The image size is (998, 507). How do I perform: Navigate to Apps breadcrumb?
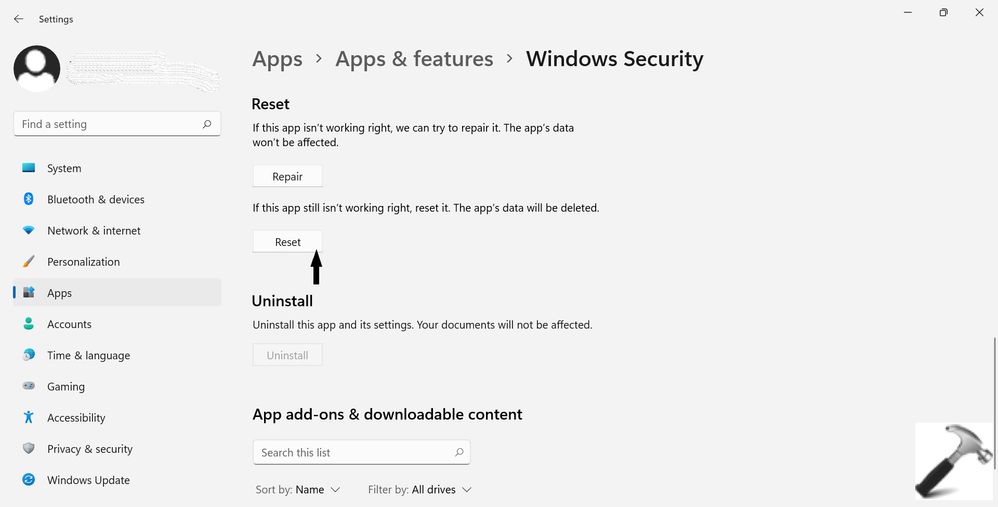click(x=278, y=59)
